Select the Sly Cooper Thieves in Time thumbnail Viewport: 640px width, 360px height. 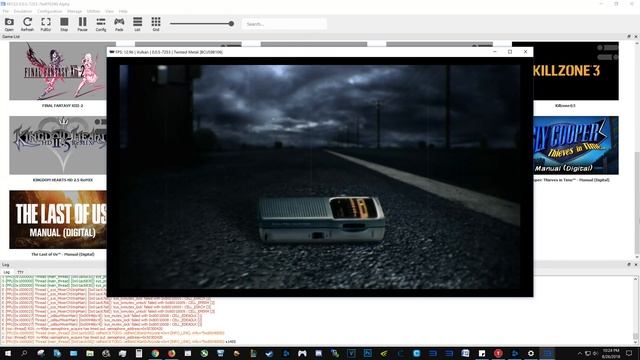pyautogui.click(x=576, y=145)
